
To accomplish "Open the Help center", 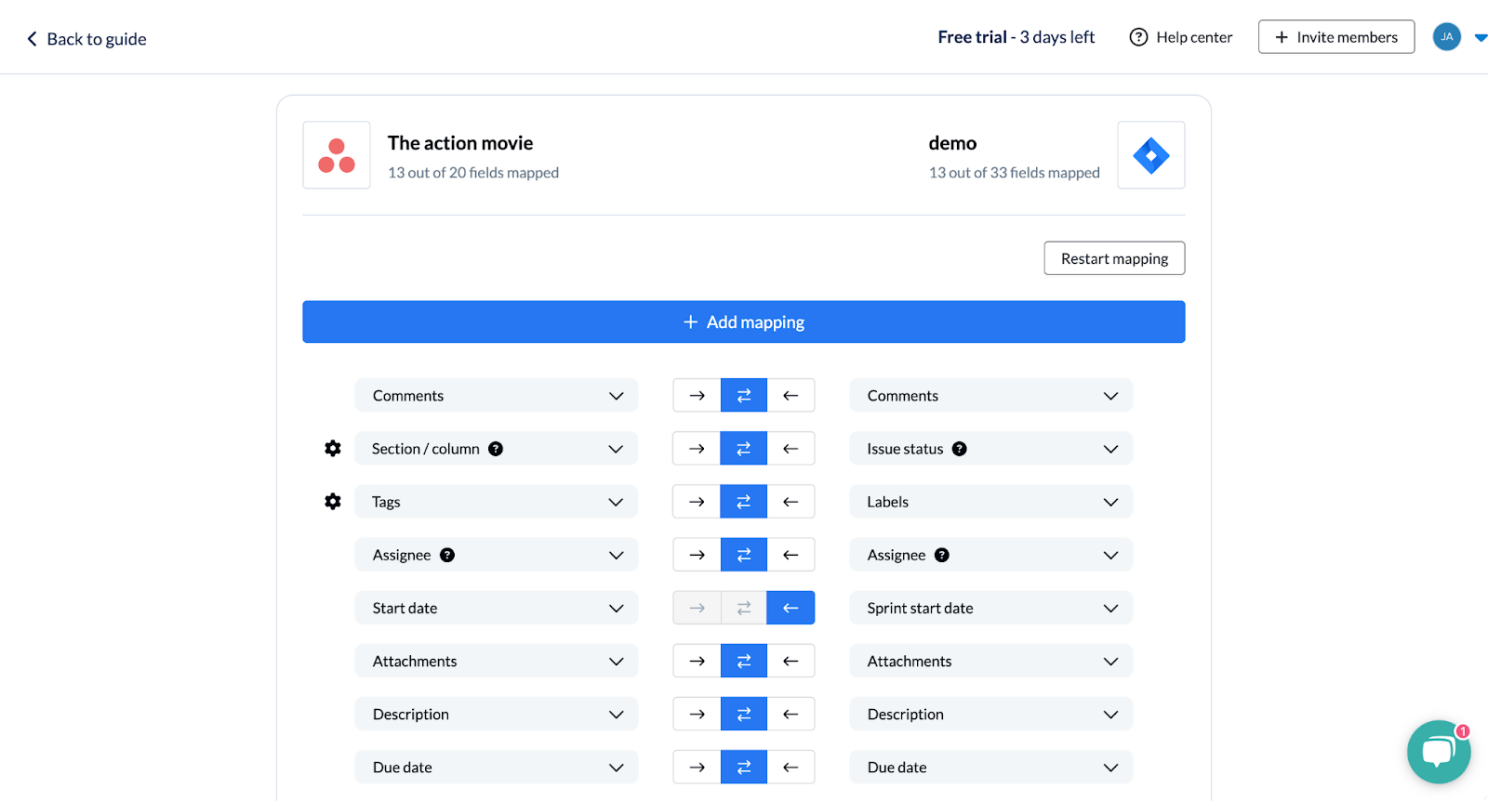I will pyautogui.click(x=1181, y=37).
